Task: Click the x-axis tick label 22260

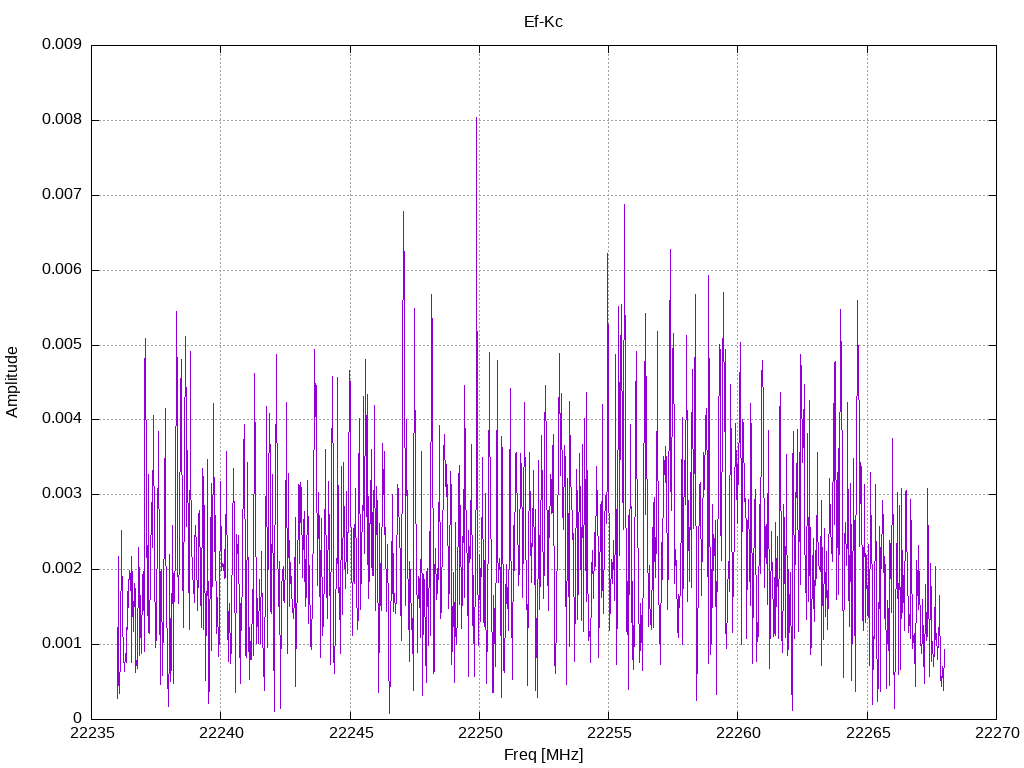Action: (x=738, y=733)
